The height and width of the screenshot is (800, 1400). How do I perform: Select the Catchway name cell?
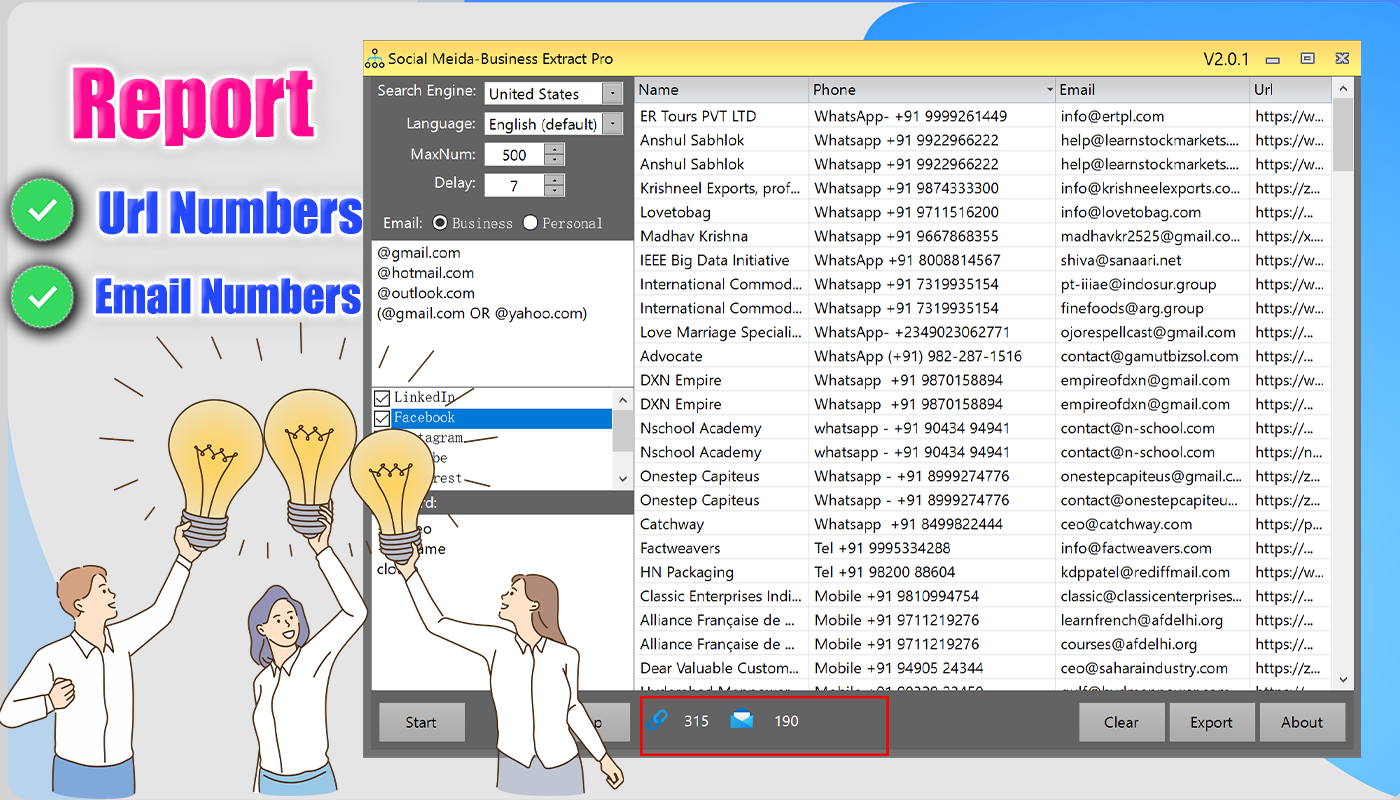click(722, 524)
